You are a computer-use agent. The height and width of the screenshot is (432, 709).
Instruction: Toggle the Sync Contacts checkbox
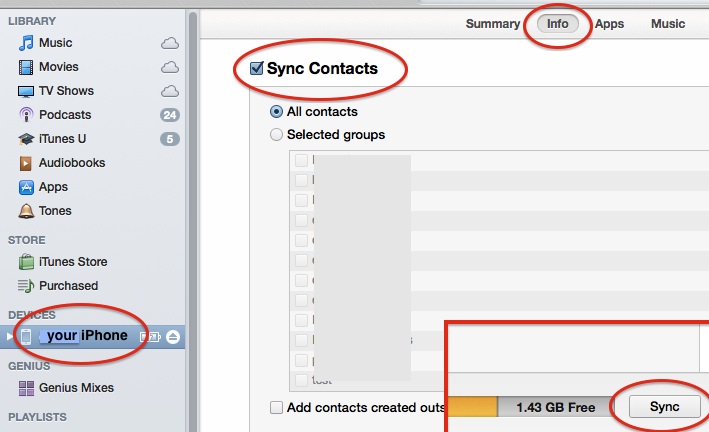coord(255,69)
